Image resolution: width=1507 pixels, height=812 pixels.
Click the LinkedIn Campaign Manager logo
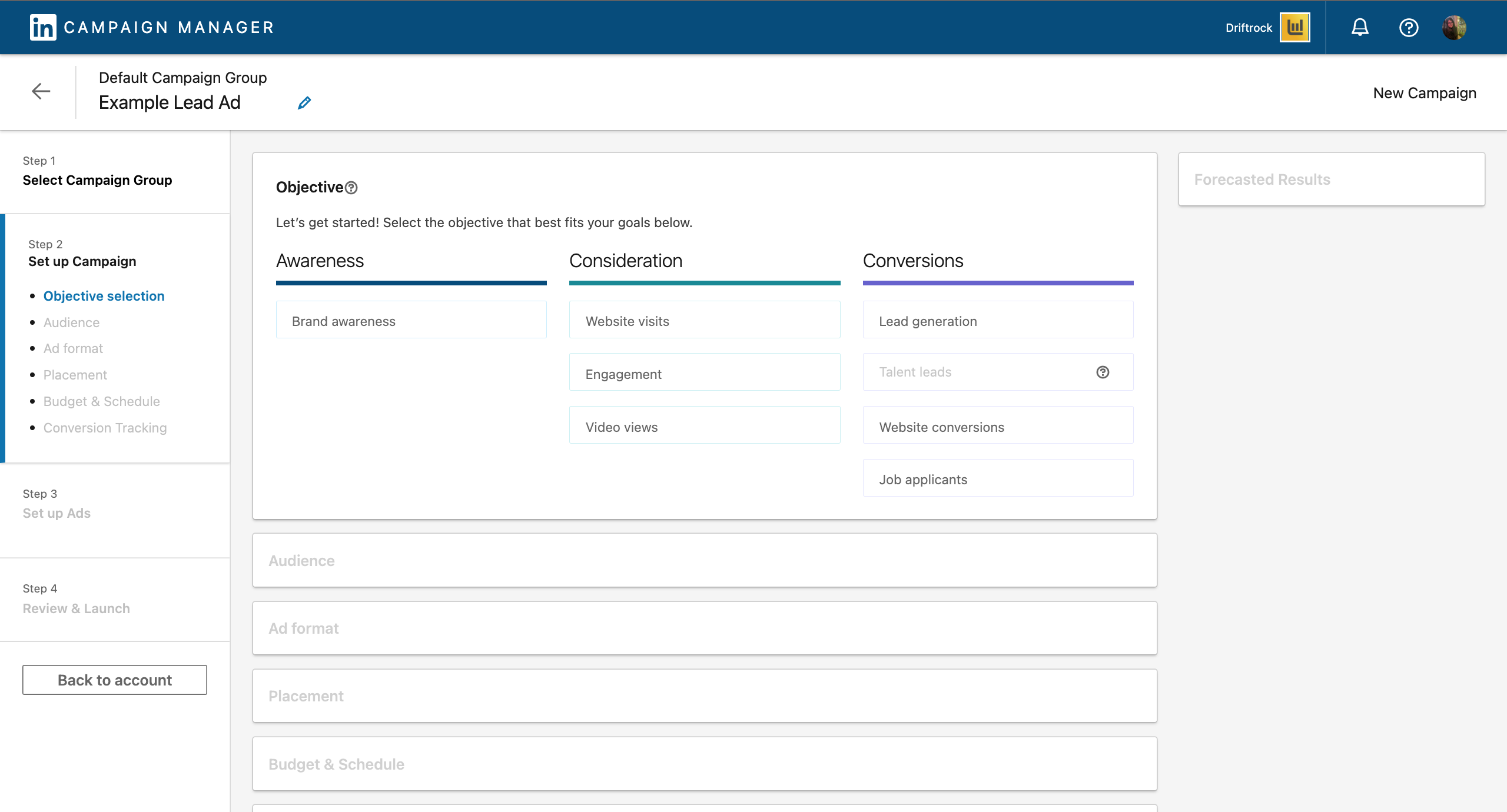point(43,27)
